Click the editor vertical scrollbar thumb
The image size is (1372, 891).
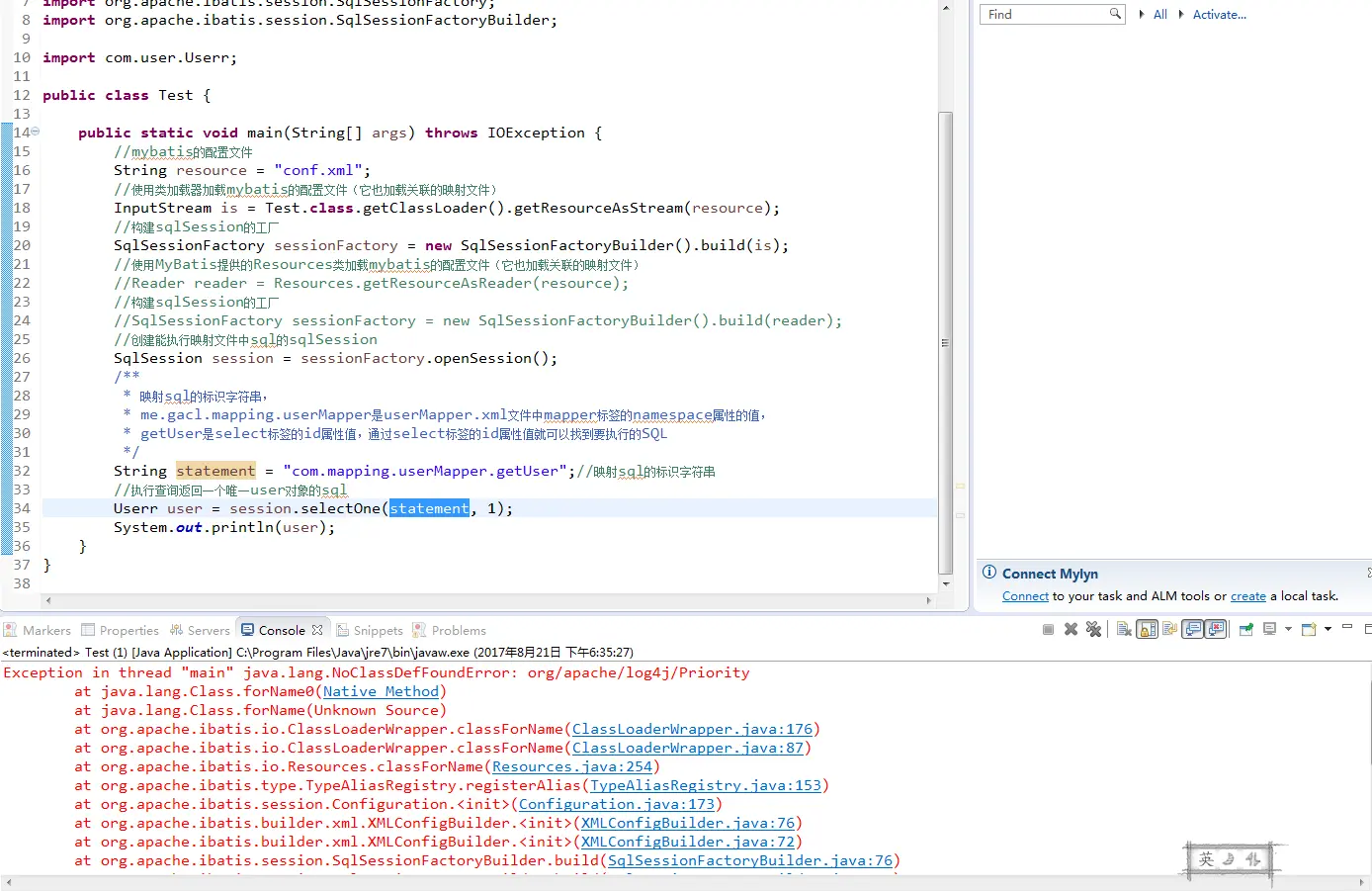click(x=946, y=342)
